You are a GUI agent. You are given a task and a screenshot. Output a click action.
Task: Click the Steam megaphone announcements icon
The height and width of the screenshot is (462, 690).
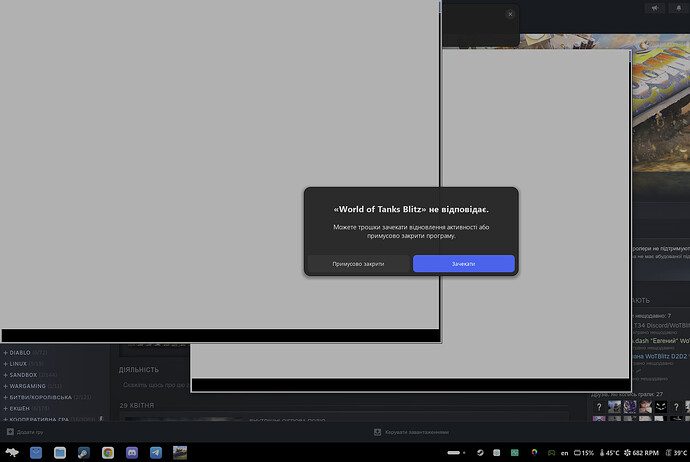coord(655,8)
